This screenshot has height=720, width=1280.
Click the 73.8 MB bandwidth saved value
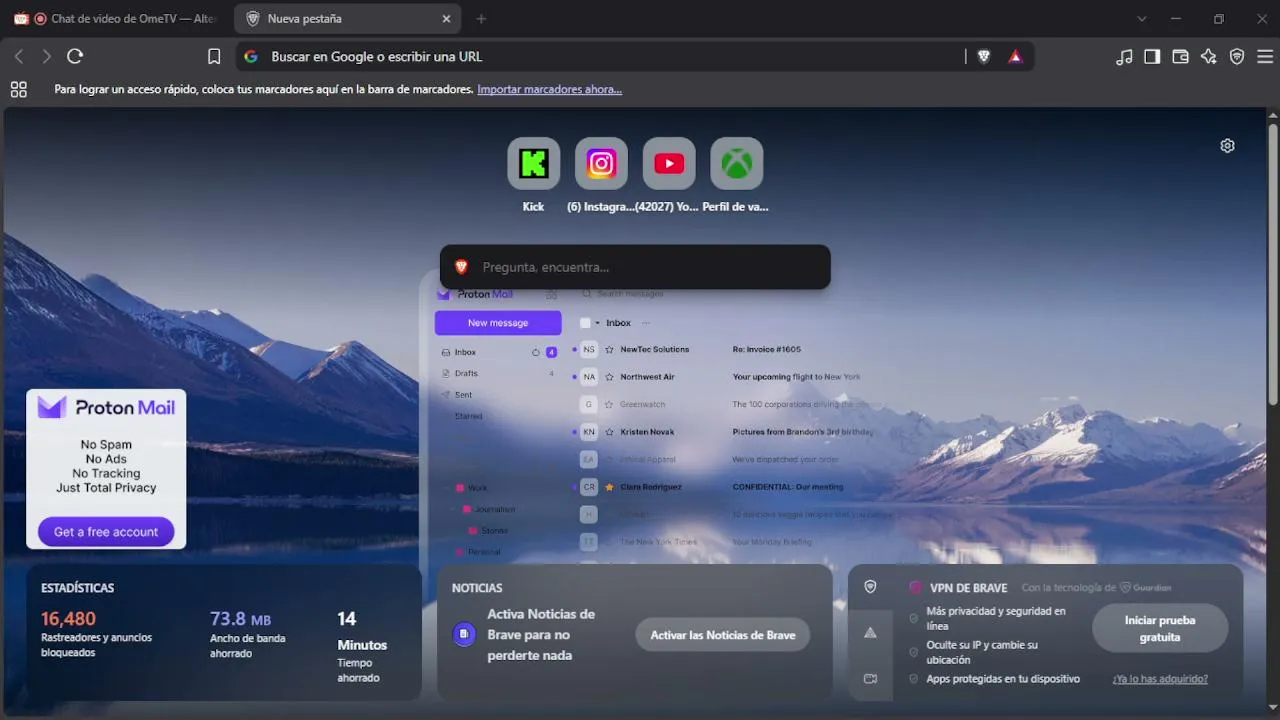[x=240, y=619]
